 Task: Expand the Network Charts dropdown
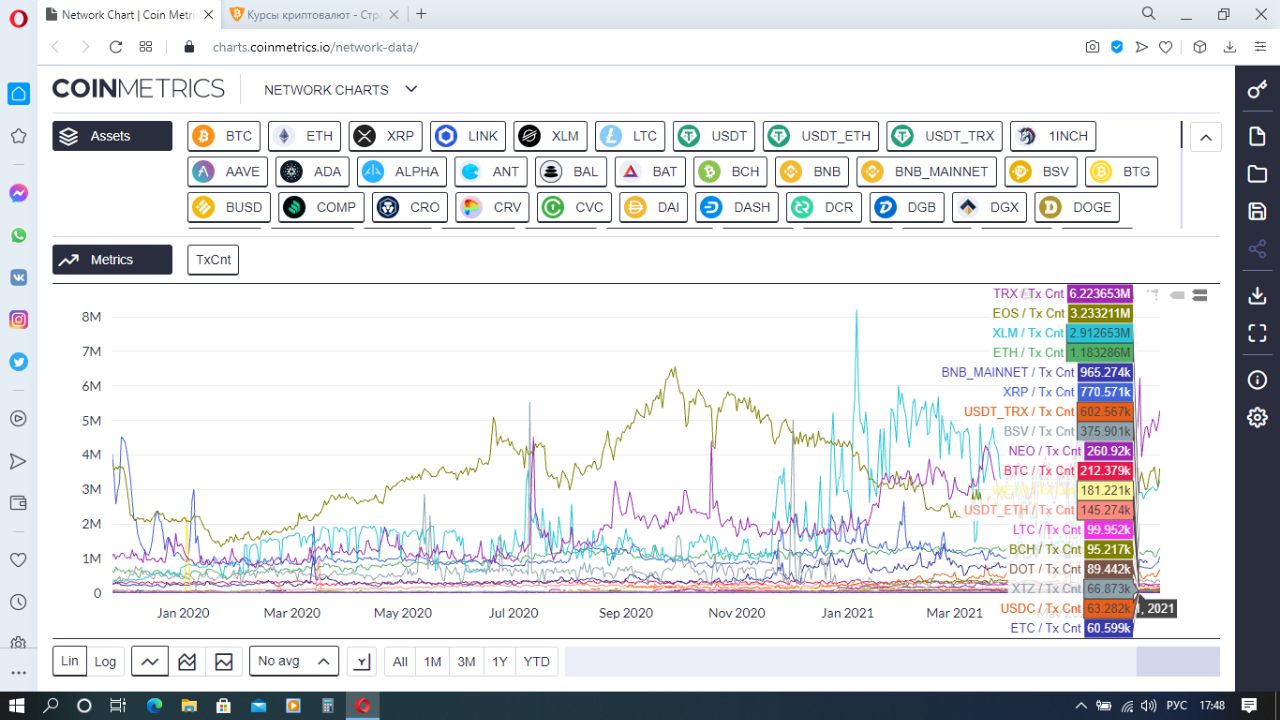click(340, 90)
